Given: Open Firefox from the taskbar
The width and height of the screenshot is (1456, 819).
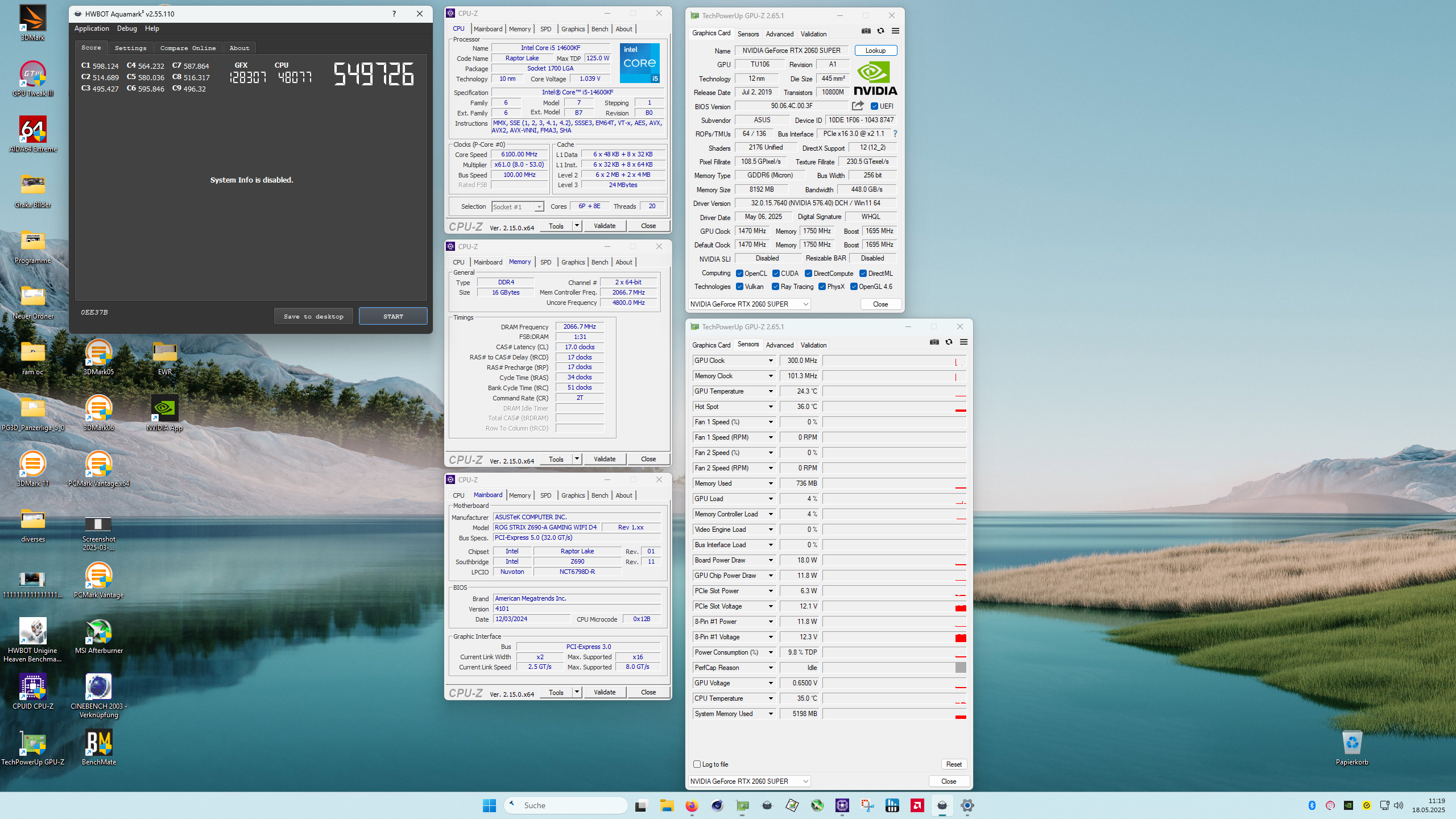Looking at the screenshot, I should tap(692, 805).
